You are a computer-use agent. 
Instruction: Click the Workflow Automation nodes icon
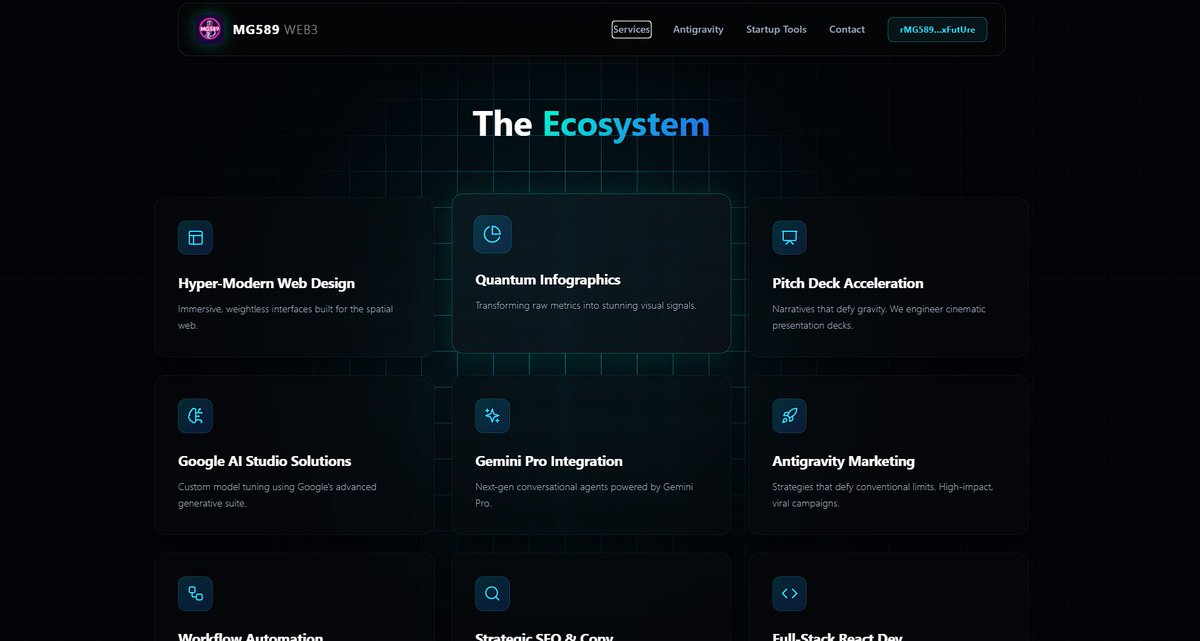(x=195, y=594)
